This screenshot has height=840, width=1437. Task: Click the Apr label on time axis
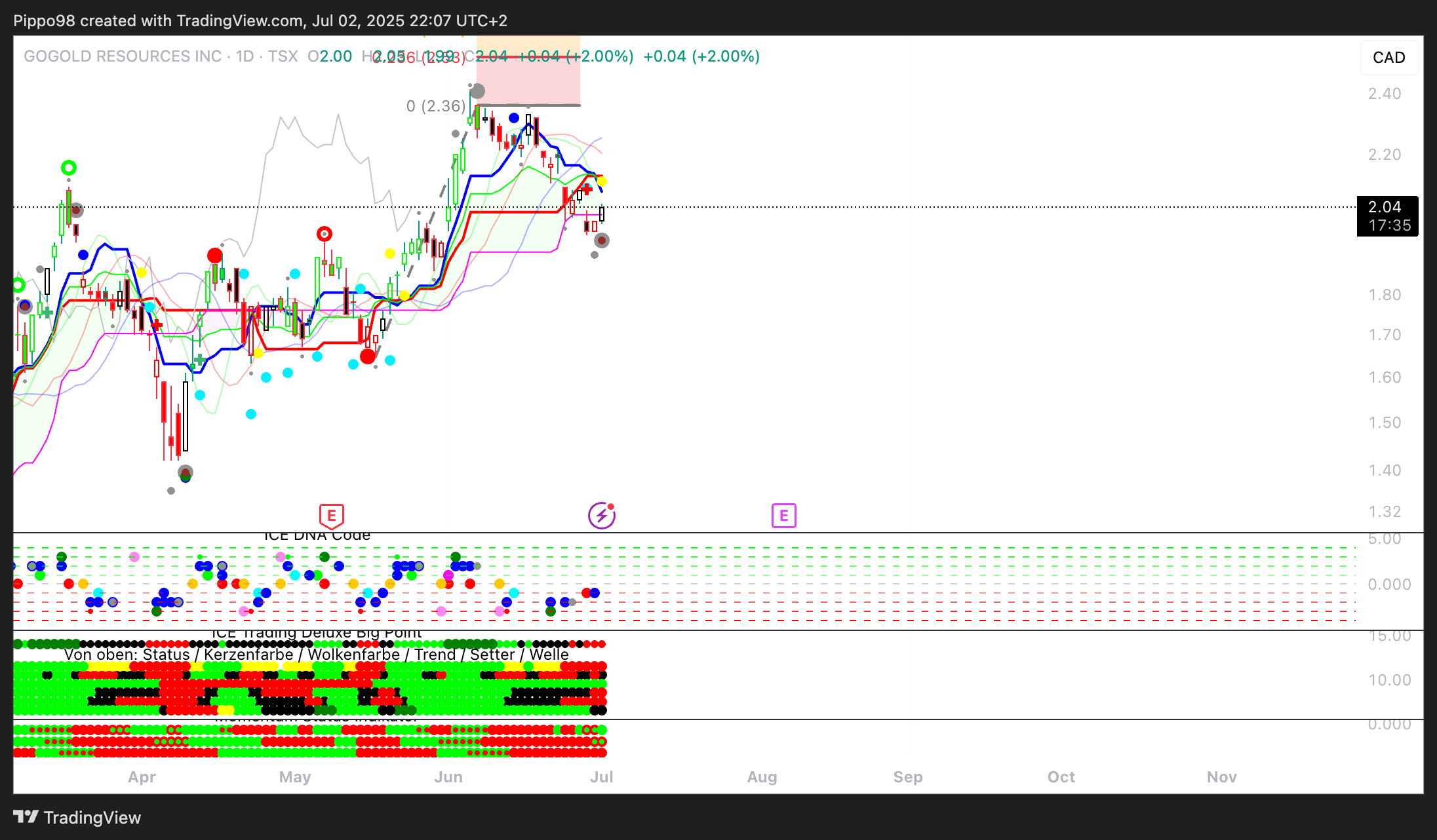coord(142,777)
